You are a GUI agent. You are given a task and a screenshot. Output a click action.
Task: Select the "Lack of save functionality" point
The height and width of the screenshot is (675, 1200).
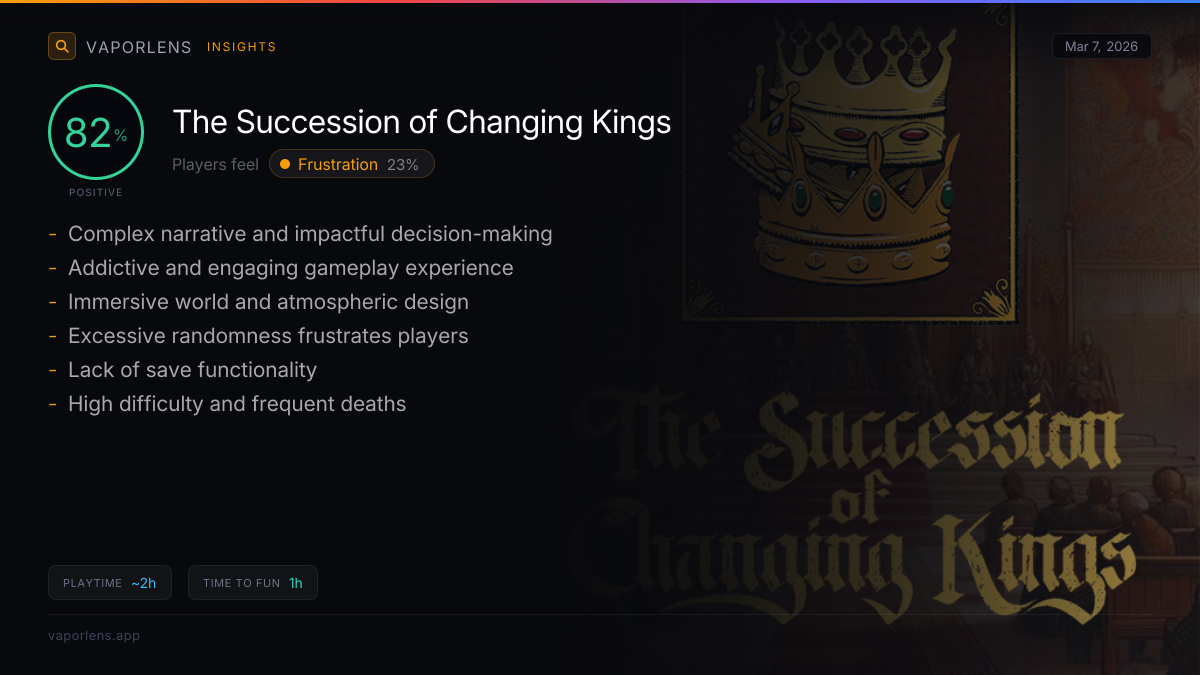pos(192,370)
